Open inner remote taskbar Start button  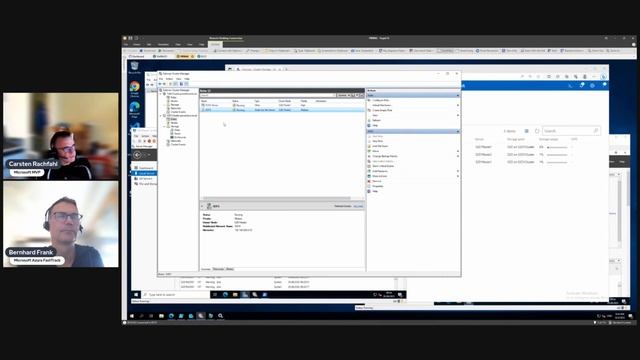(x=136, y=294)
